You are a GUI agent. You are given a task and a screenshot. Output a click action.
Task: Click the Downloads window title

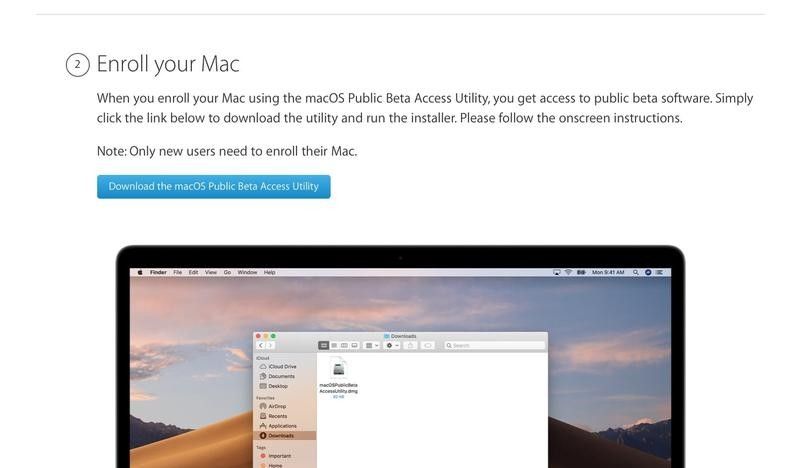400,336
